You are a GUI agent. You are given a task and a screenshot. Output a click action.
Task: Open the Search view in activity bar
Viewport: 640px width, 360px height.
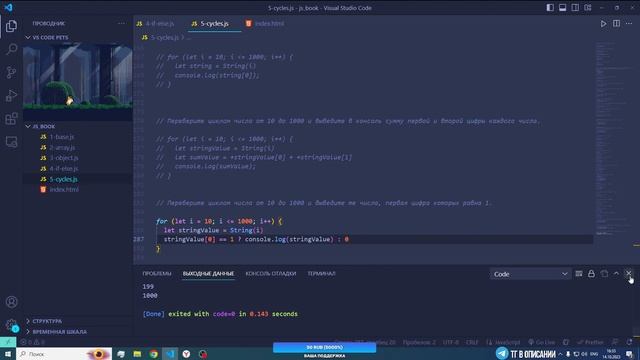pyautogui.click(x=11, y=49)
